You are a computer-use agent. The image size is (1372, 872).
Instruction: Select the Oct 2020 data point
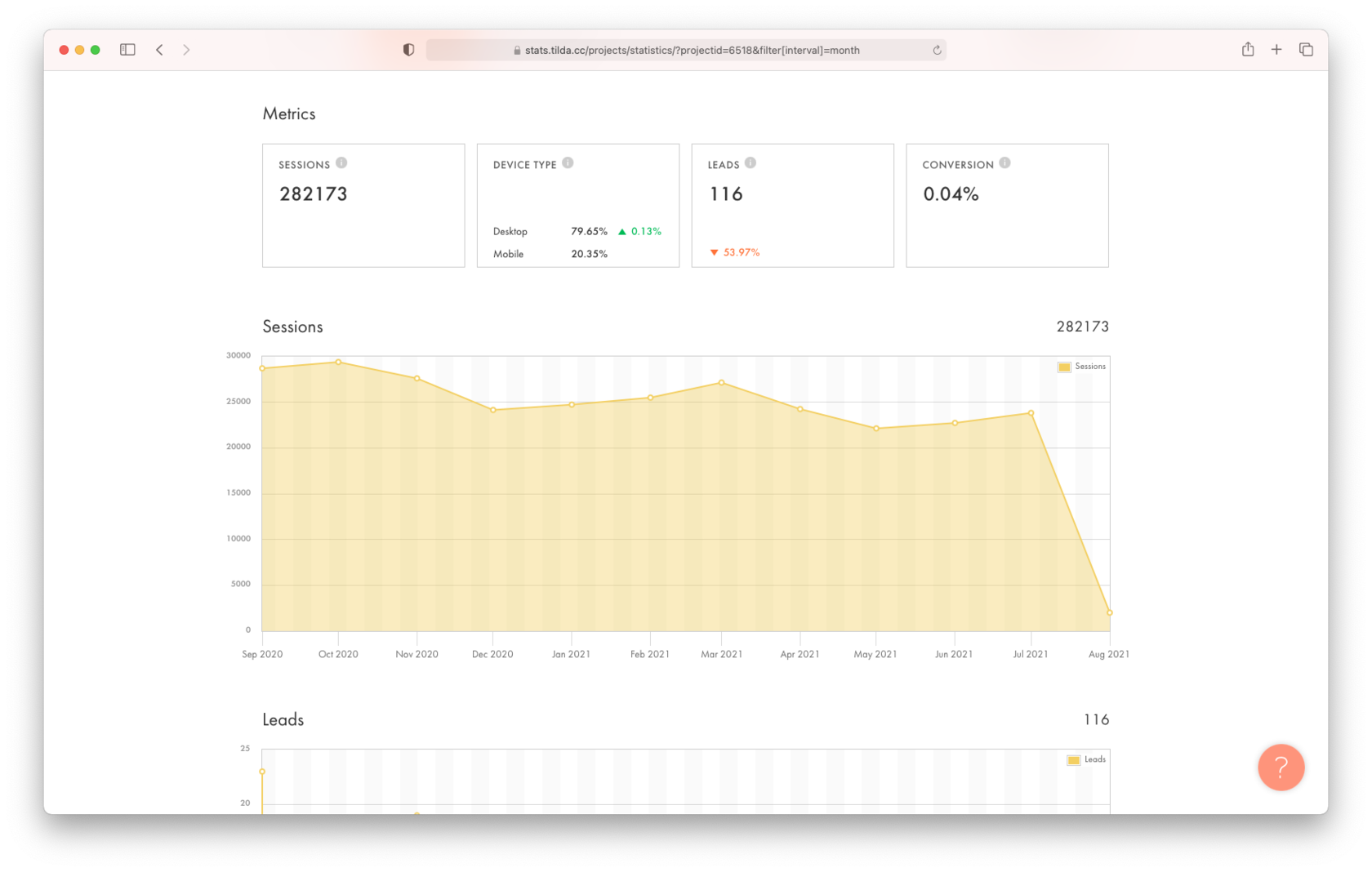pyautogui.click(x=338, y=363)
